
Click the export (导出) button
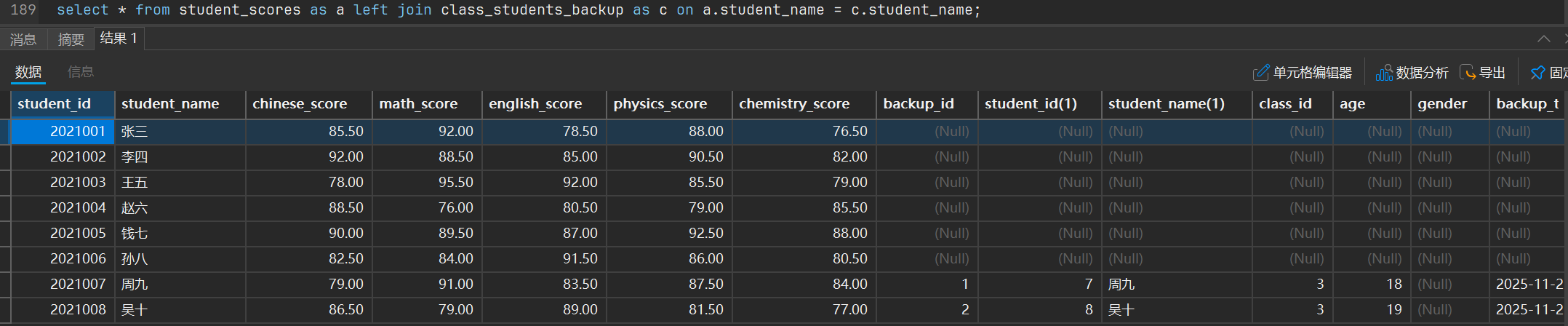(1483, 73)
